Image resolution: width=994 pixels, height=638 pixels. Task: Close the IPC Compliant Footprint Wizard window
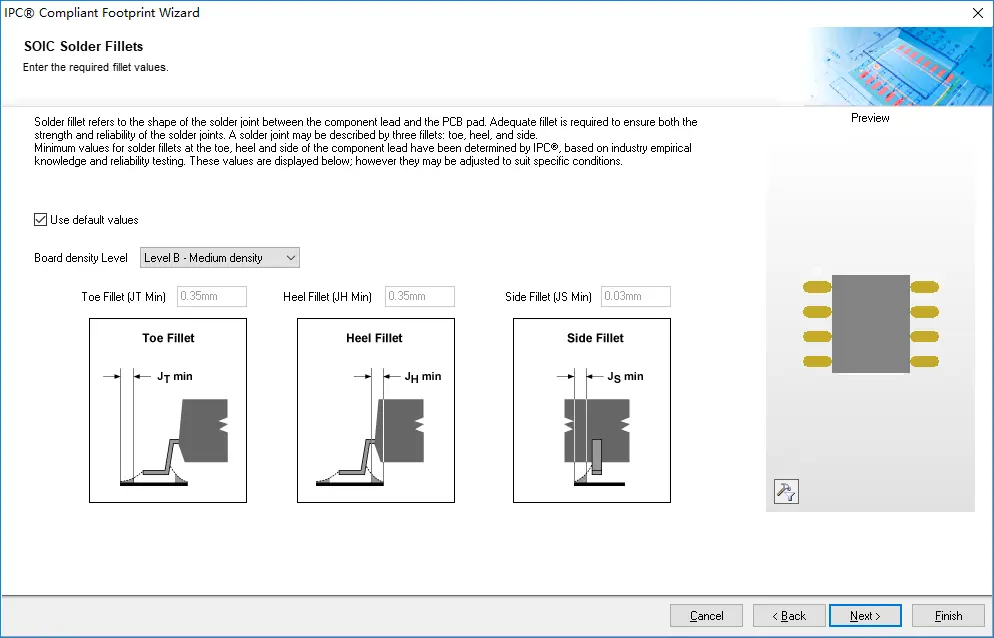tap(976, 13)
